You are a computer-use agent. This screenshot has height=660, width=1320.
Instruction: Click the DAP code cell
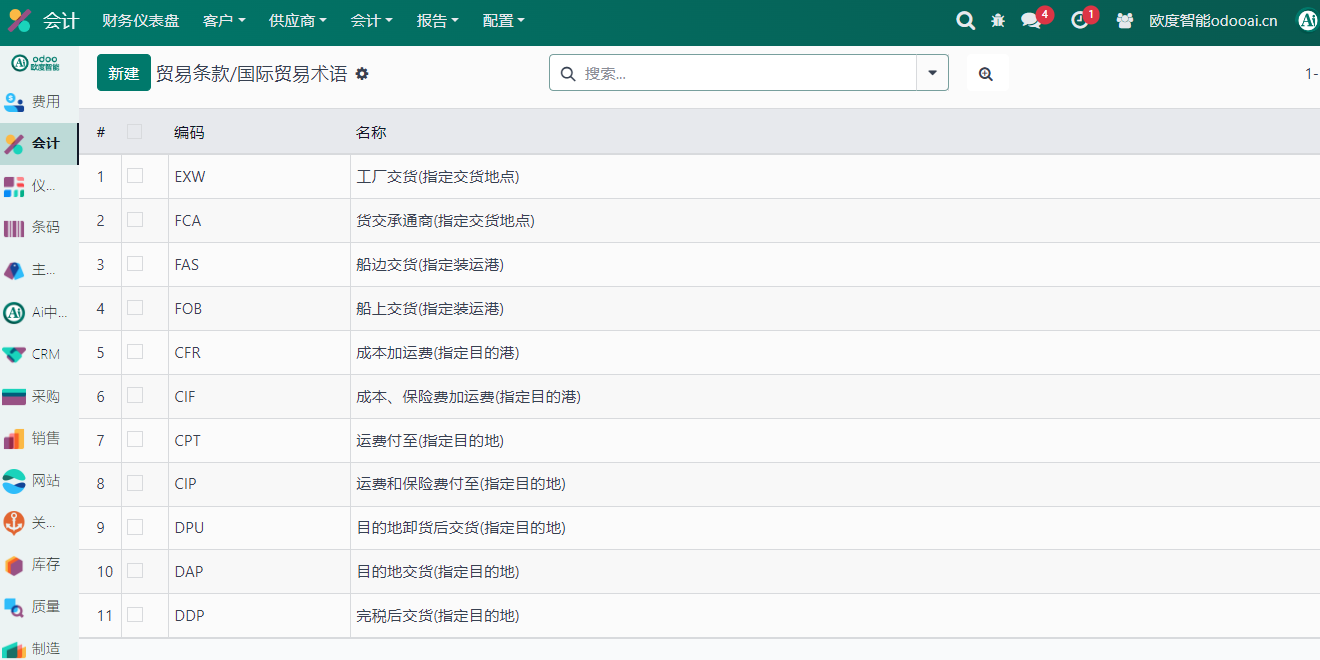click(259, 572)
